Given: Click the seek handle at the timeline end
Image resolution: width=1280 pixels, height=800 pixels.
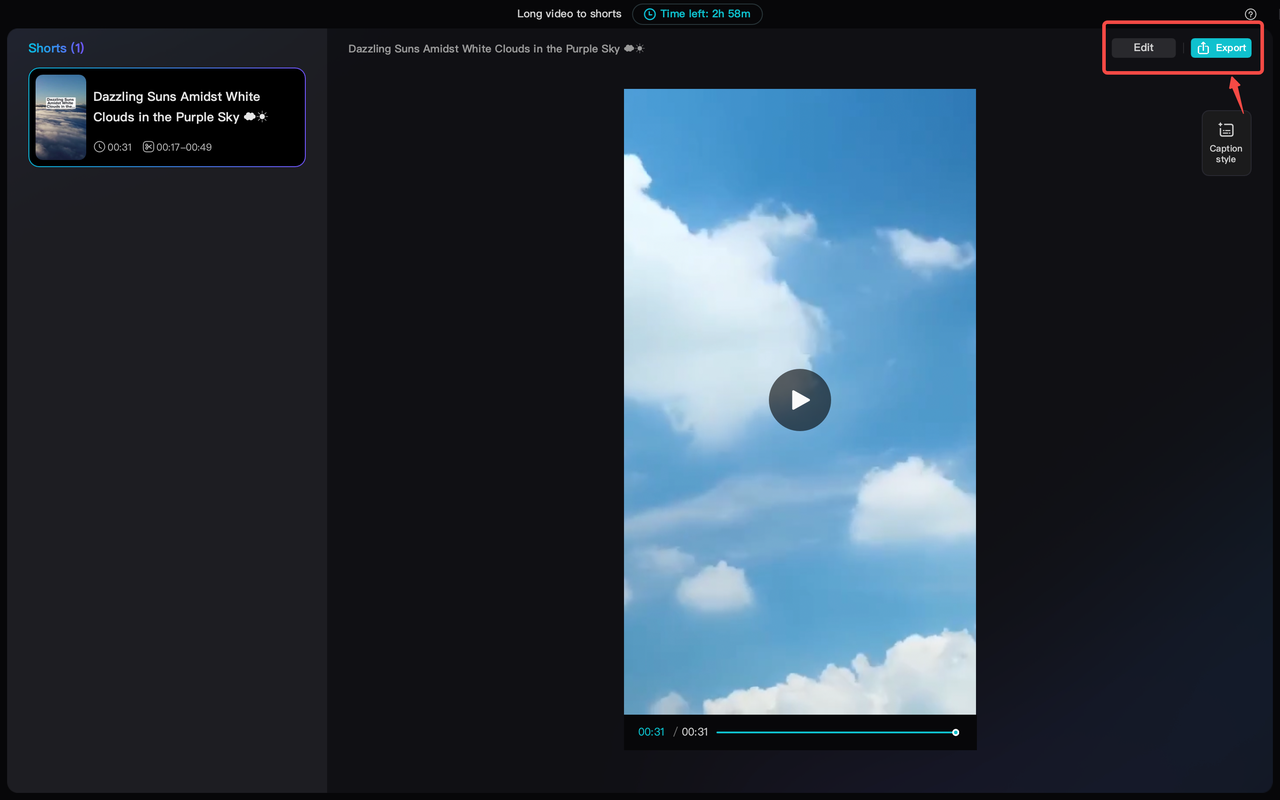Looking at the screenshot, I should pyautogui.click(x=955, y=731).
